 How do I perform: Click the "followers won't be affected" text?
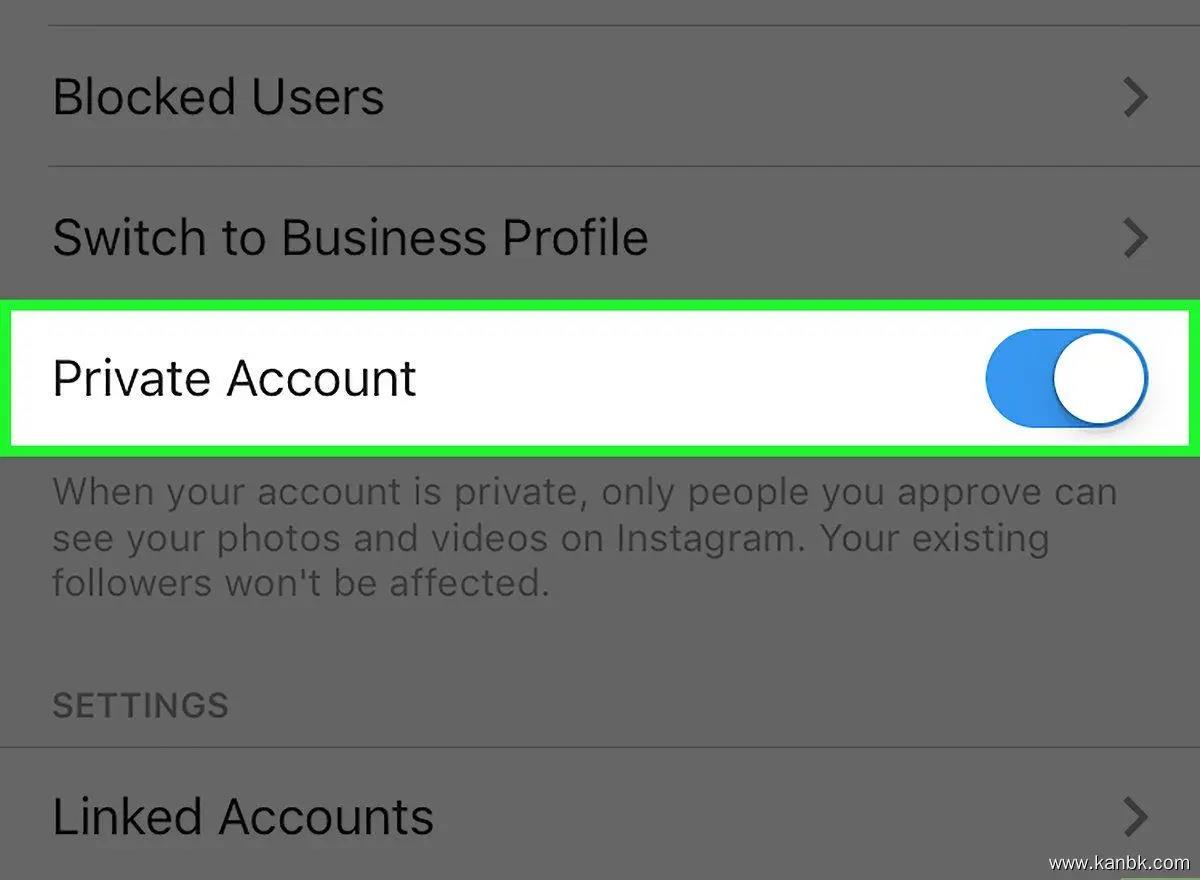point(300,582)
